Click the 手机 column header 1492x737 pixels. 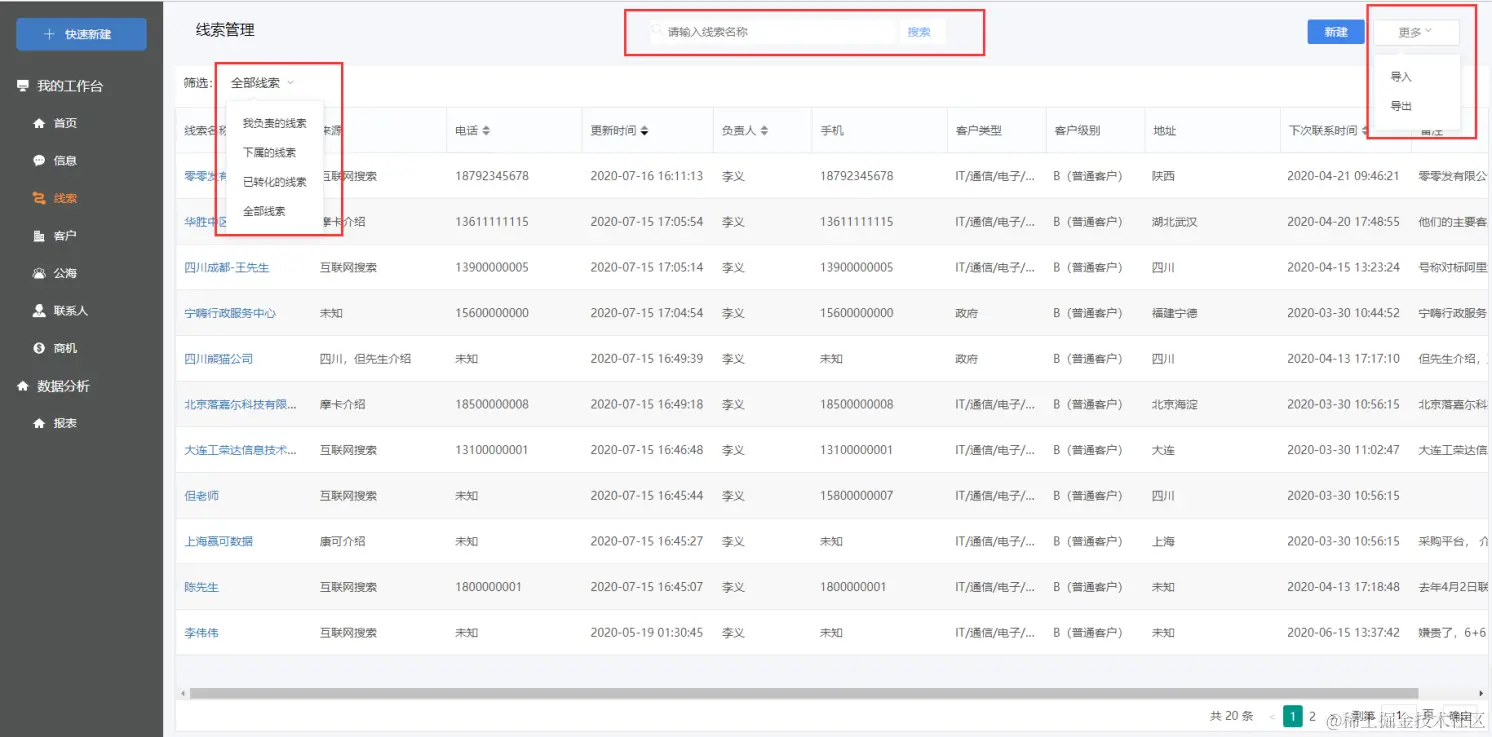click(x=832, y=131)
